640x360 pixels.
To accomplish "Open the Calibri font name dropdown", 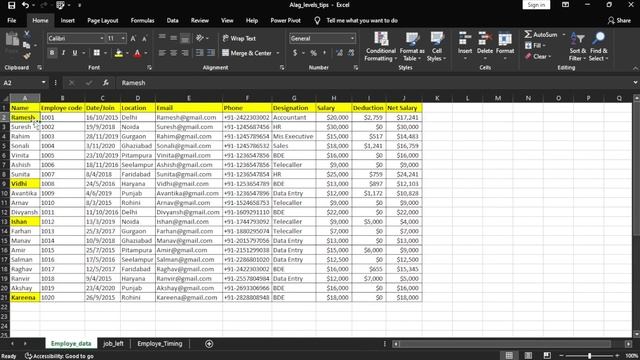I will pos(102,38).
